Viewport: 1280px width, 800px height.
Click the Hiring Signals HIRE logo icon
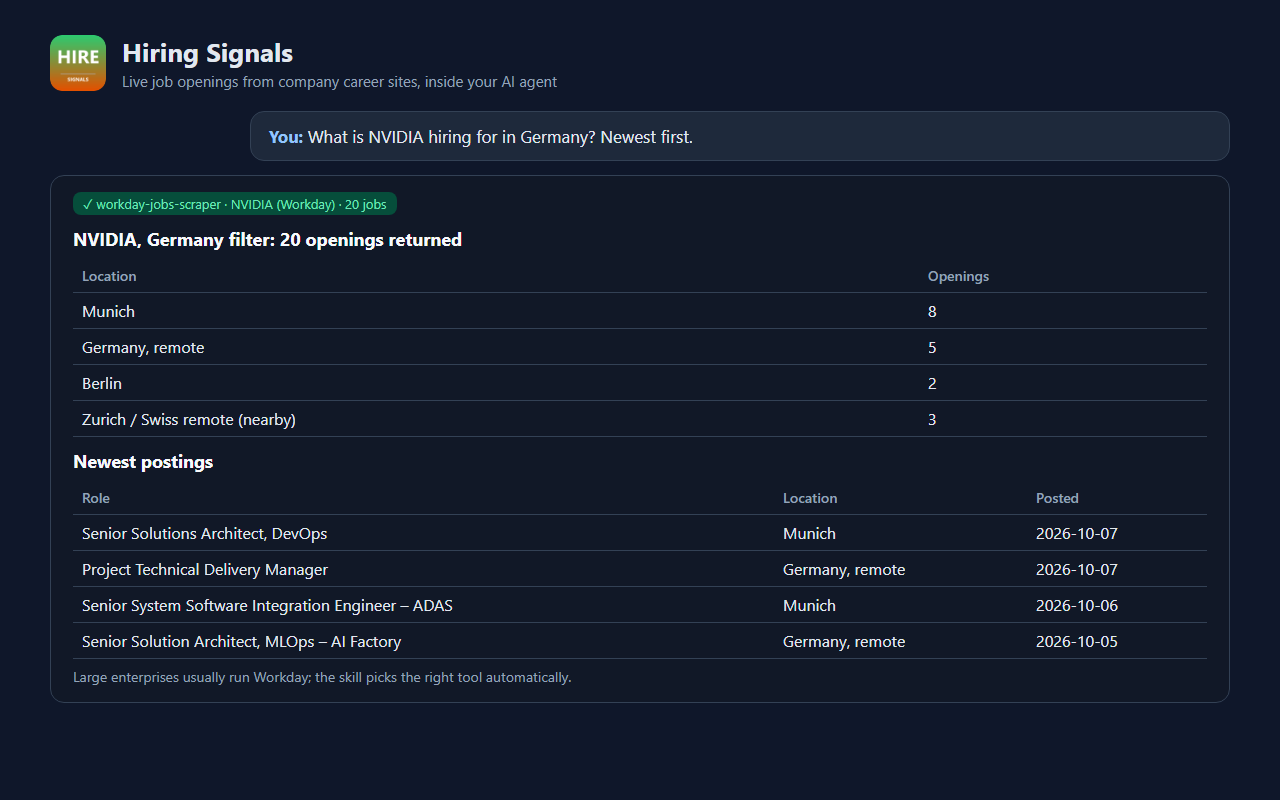[78, 63]
